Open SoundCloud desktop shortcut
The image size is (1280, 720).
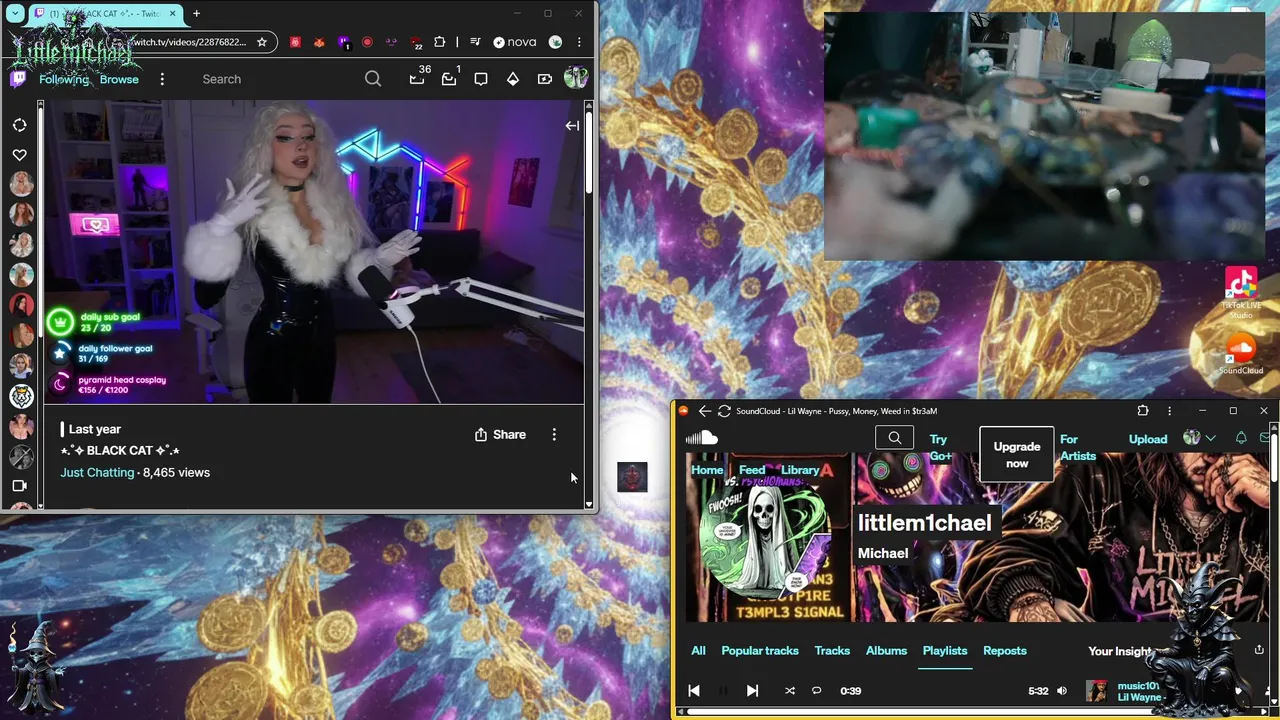pyautogui.click(x=1241, y=354)
